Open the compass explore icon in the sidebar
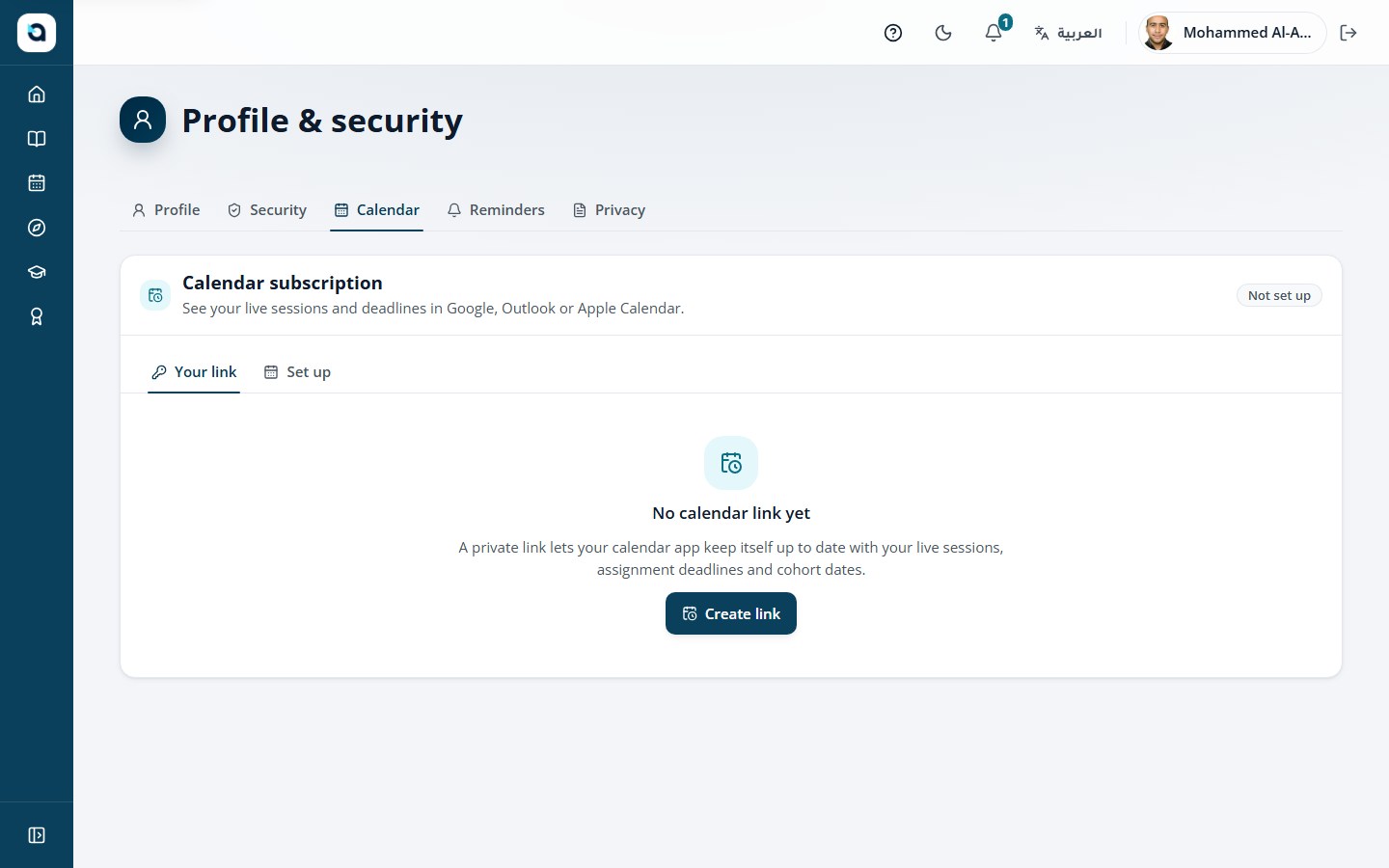1389x868 pixels. (37, 228)
